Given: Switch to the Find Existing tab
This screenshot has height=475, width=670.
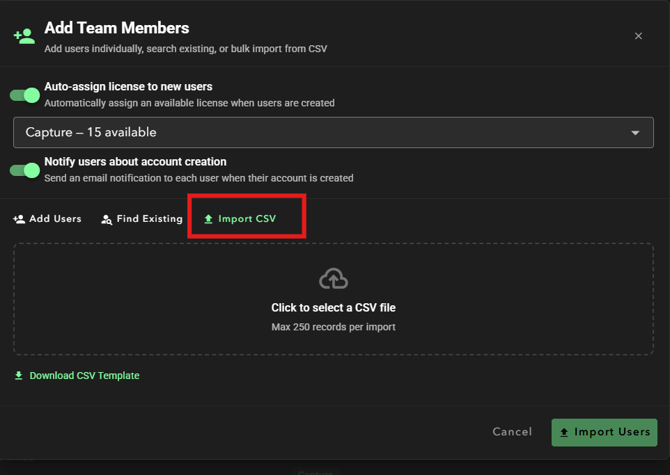Looking at the screenshot, I should (x=142, y=219).
